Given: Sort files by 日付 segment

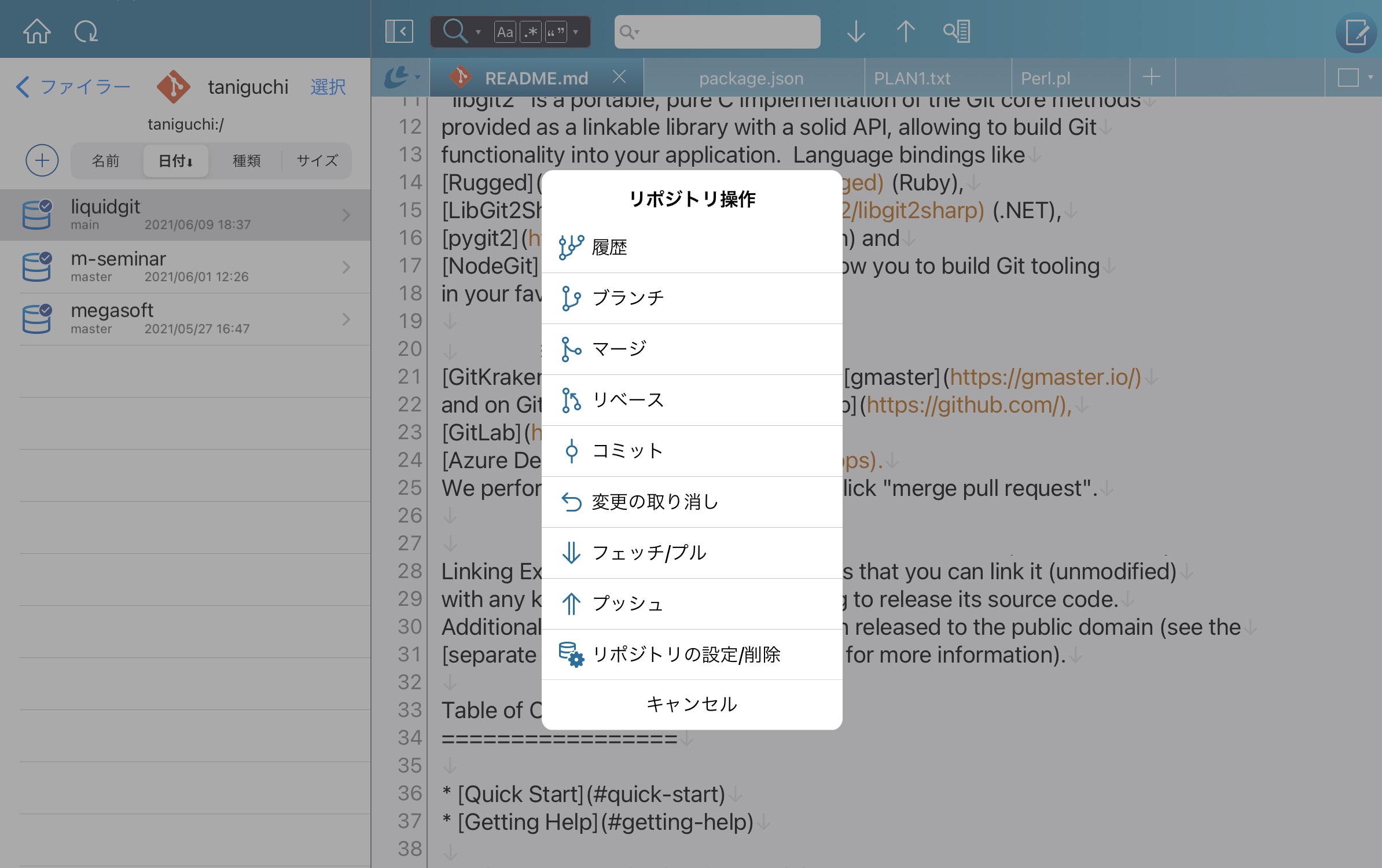Looking at the screenshot, I should [175, 160].
